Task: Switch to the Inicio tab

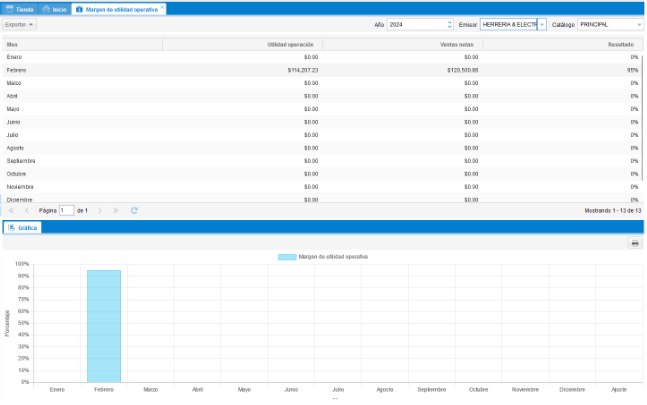Action: pos(54,8)
